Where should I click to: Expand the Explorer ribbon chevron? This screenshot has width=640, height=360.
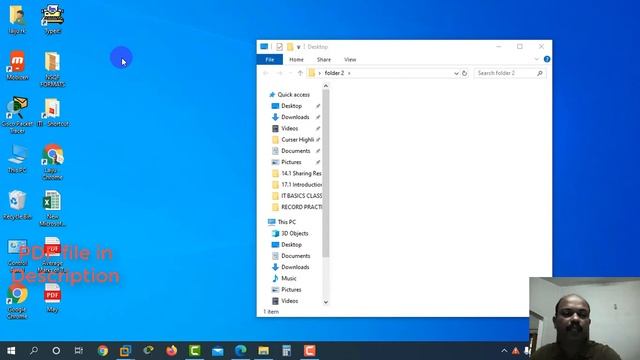pyautogui.click(x=536, y=59)
